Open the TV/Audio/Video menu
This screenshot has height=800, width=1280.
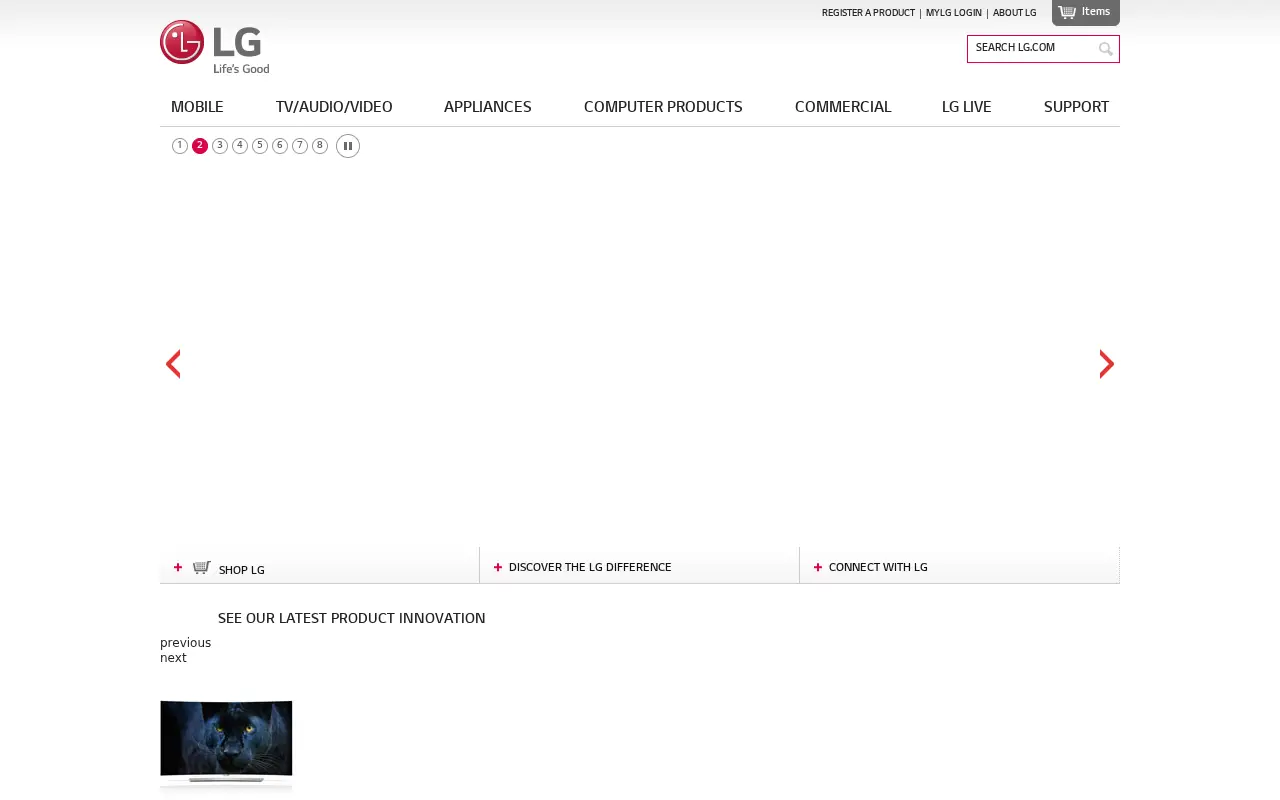click(334, 107)
